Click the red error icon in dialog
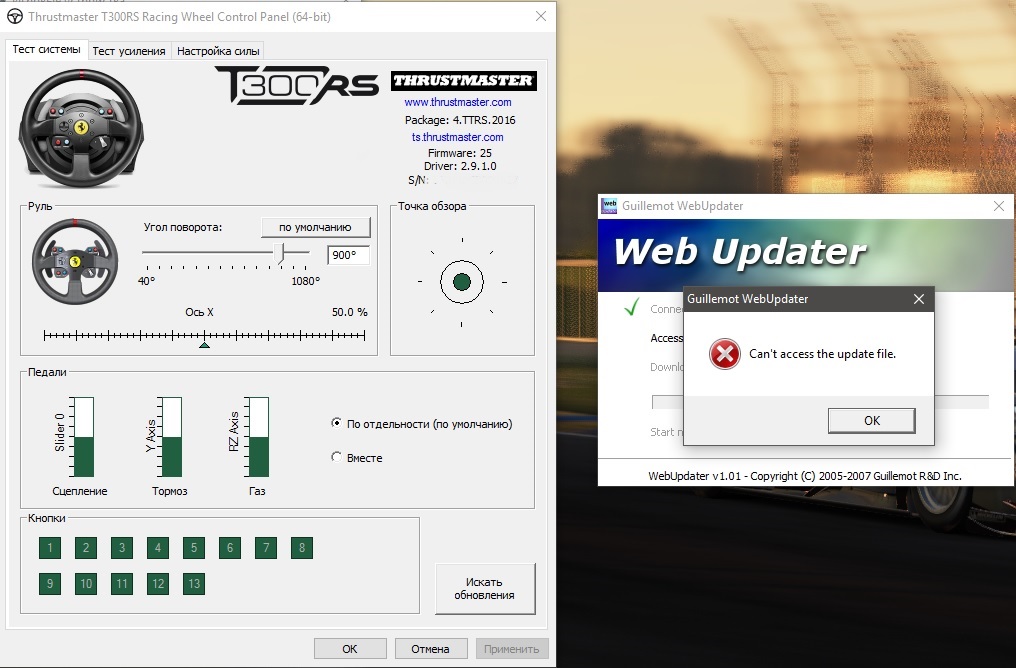This screenshot has height=668, width=1016. click(x=724, y=354)
